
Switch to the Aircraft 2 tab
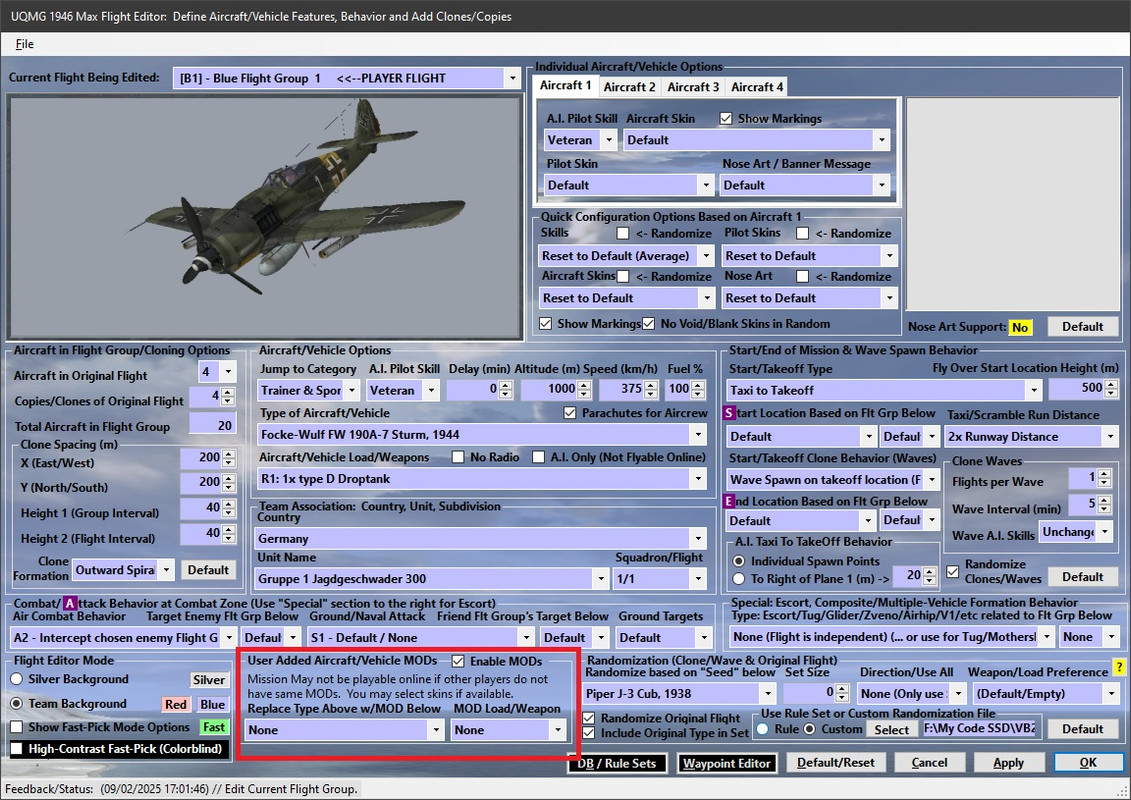click(x=630, y=87)
